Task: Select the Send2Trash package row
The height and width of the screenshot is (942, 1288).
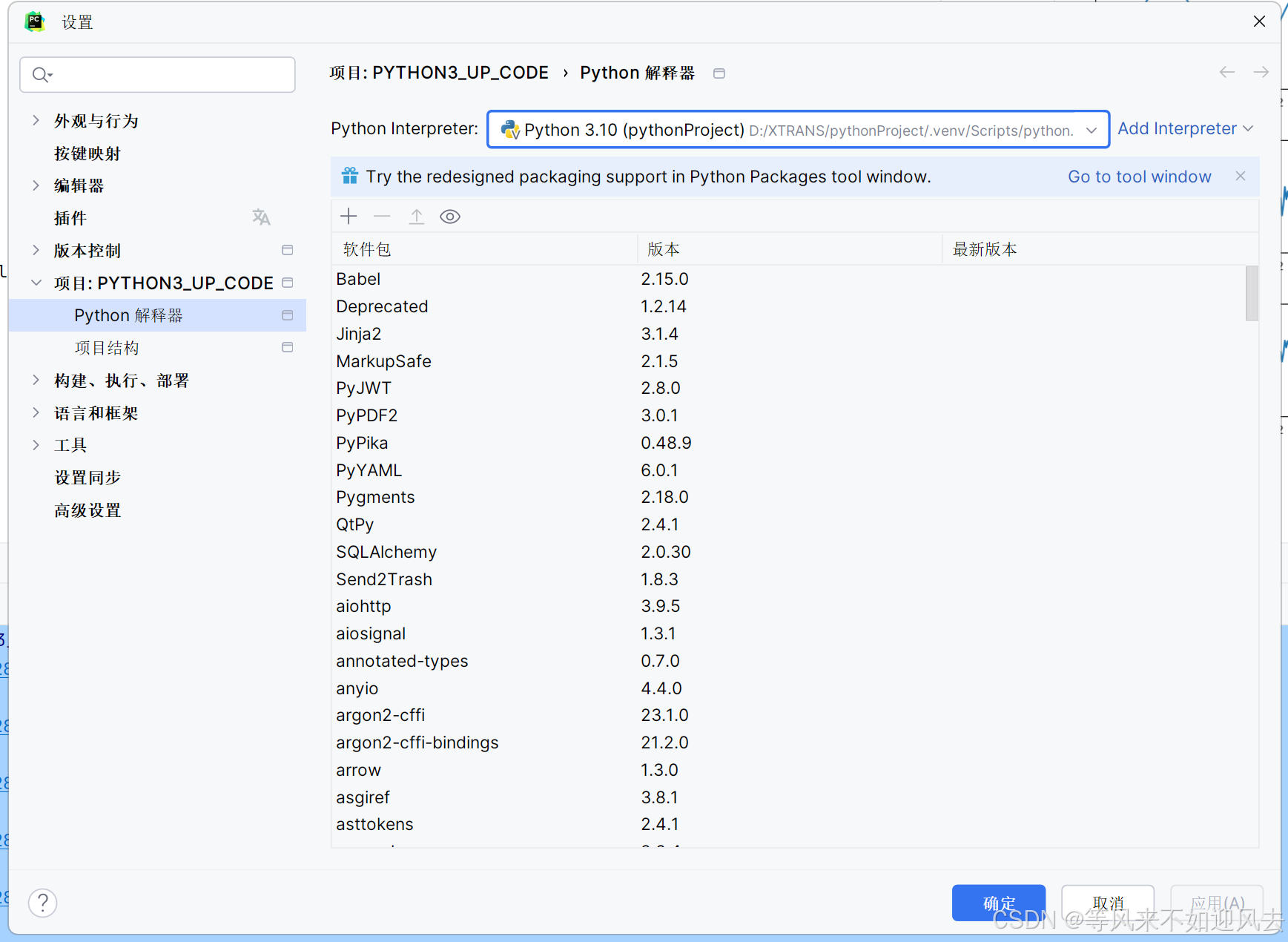Action: click(788, 579)
